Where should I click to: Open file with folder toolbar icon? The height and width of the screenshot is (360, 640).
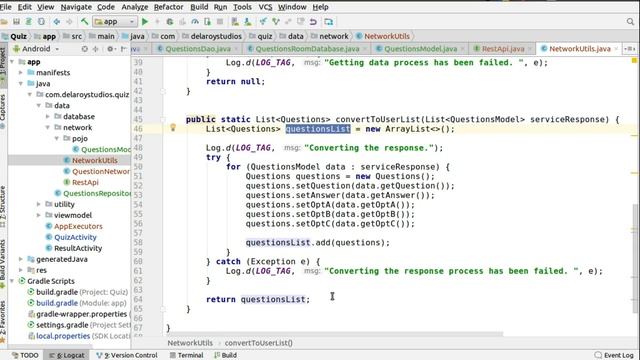coord(4,22)
